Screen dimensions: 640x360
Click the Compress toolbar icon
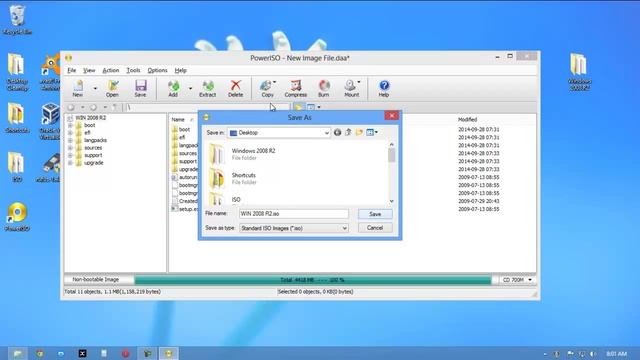296,88
